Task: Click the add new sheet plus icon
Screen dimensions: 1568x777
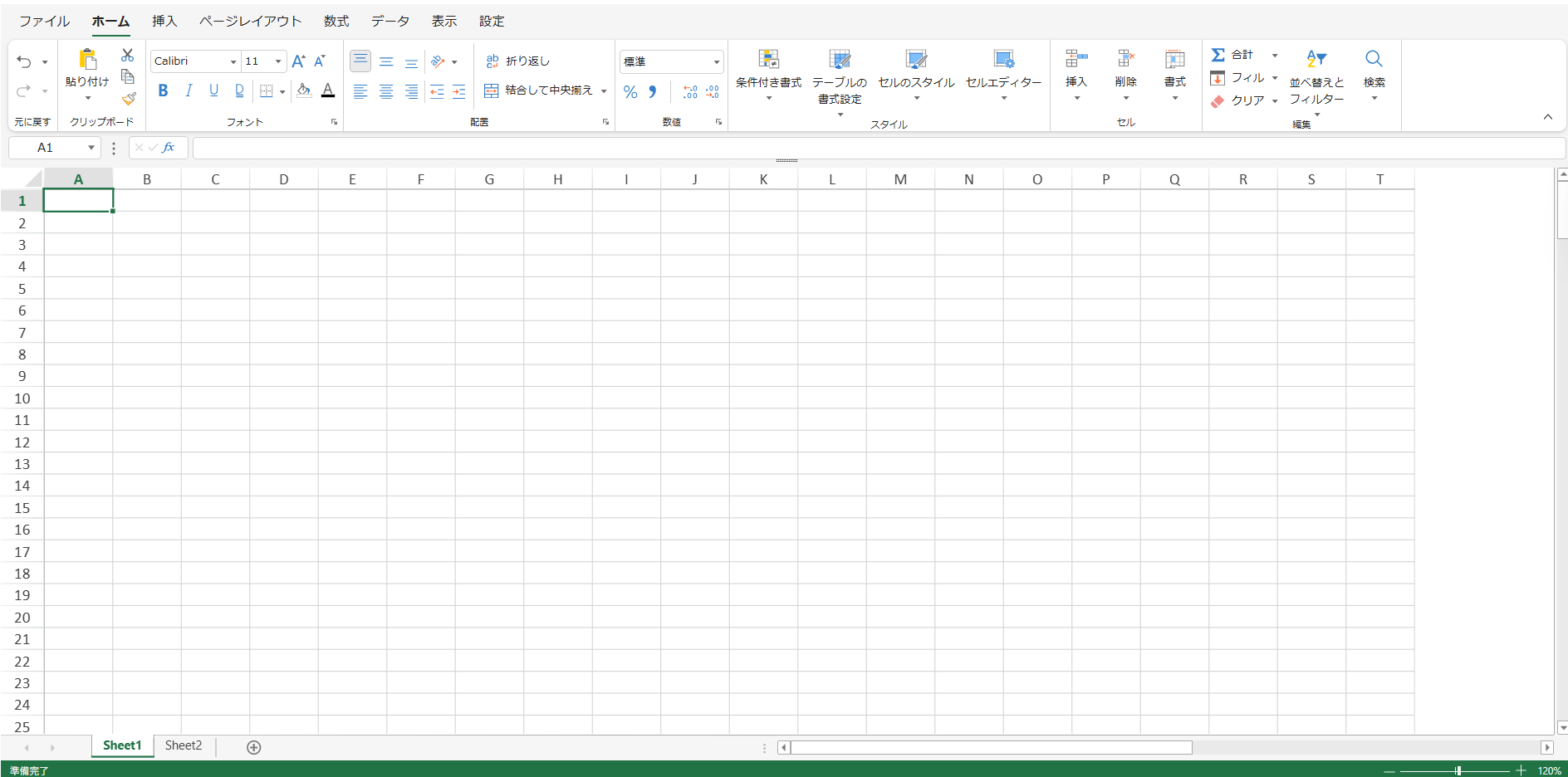Action: click(x=254, y=747)
